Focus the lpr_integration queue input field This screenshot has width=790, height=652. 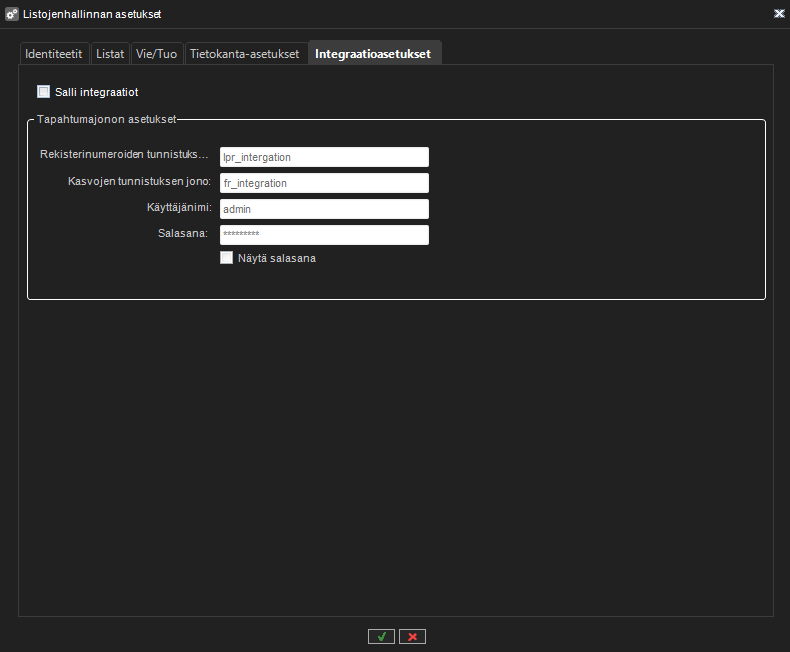[324, 157]
